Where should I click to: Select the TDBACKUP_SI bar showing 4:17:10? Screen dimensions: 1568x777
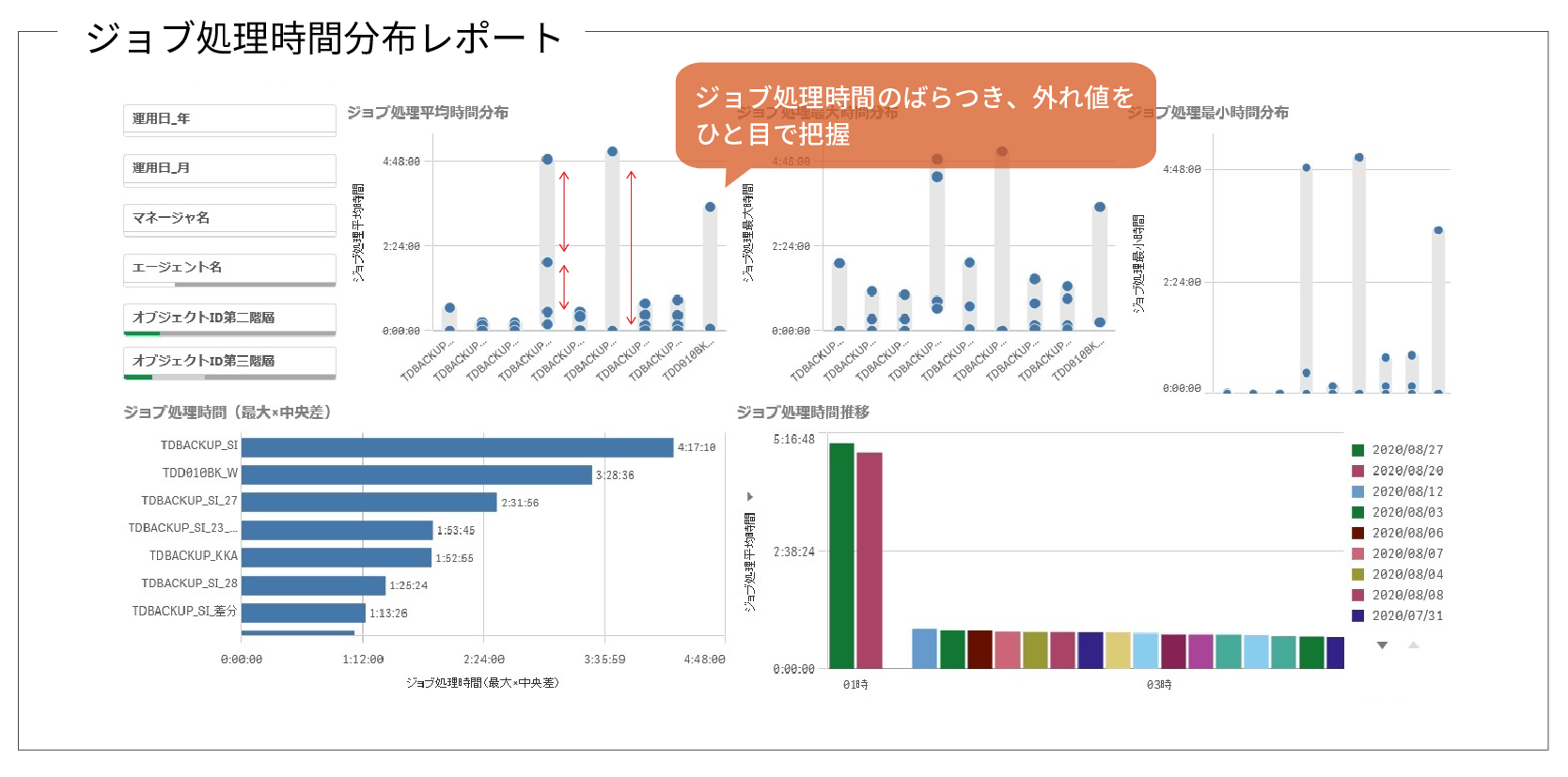click(x=457, y=447)
